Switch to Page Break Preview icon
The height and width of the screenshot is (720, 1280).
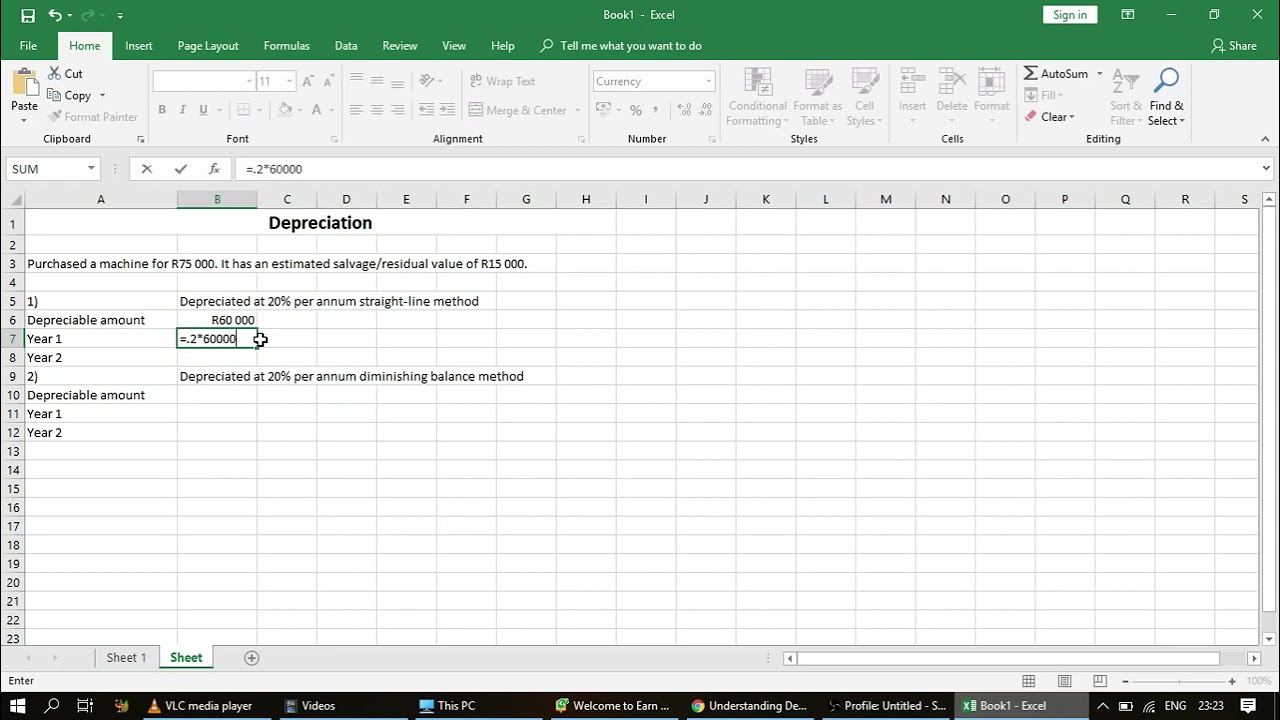(x=1100, y=681)
